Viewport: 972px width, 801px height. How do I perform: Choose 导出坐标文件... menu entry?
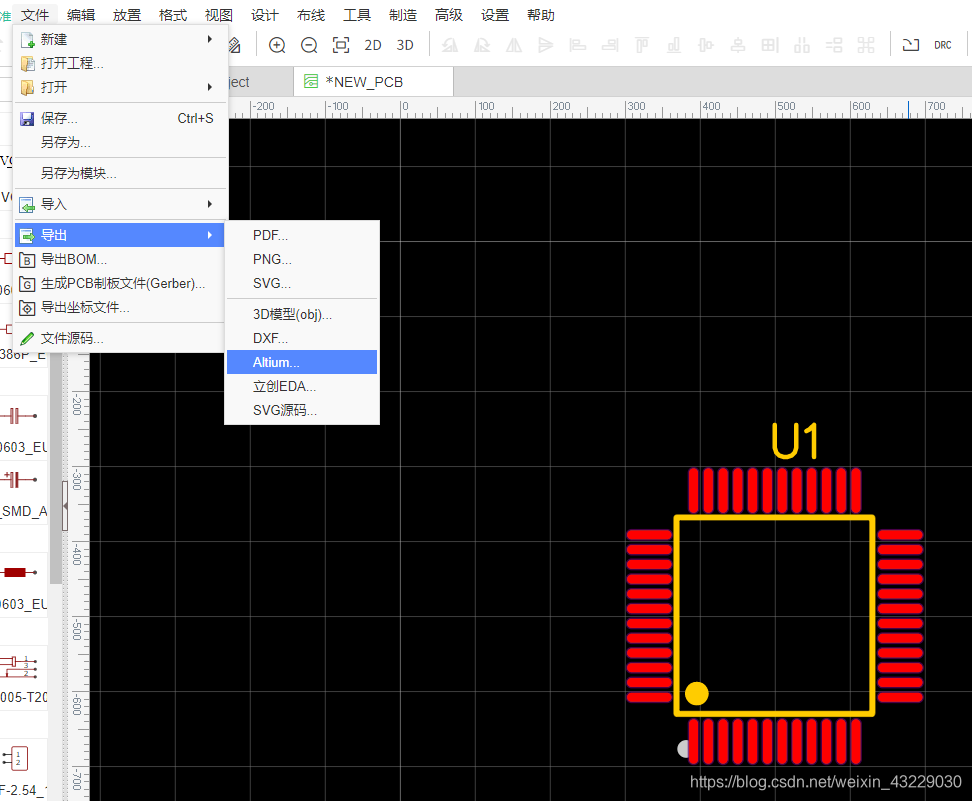click(120, 308)
